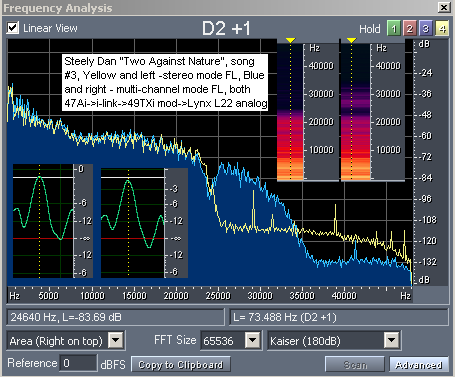This screenshot has height=377, width=455.
Task: Close the Frequency Analysis window
Action: coord(444,7)
